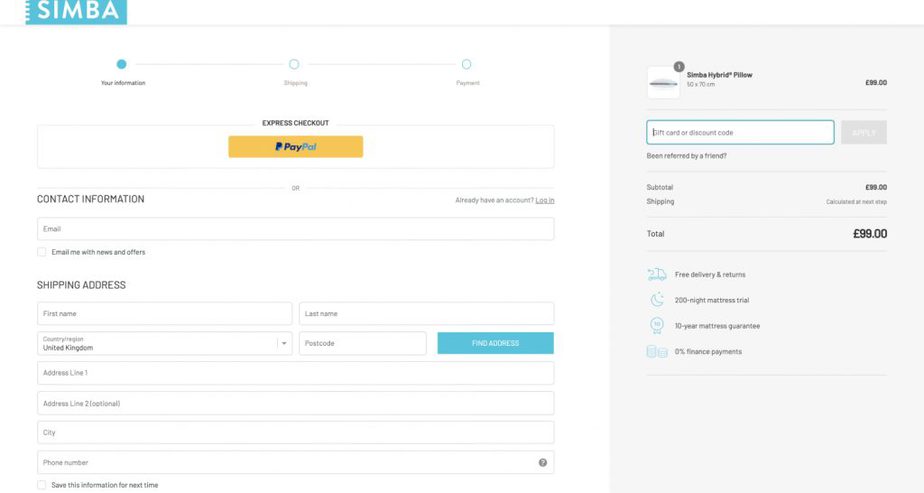The image size is (924, 493).
Task: Click the Apply discount button
Action: click(x=864, y=133)
